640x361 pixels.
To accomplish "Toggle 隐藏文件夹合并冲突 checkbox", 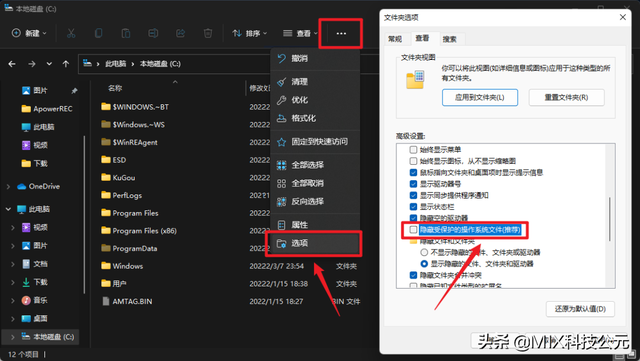I will tap(413, 275).
